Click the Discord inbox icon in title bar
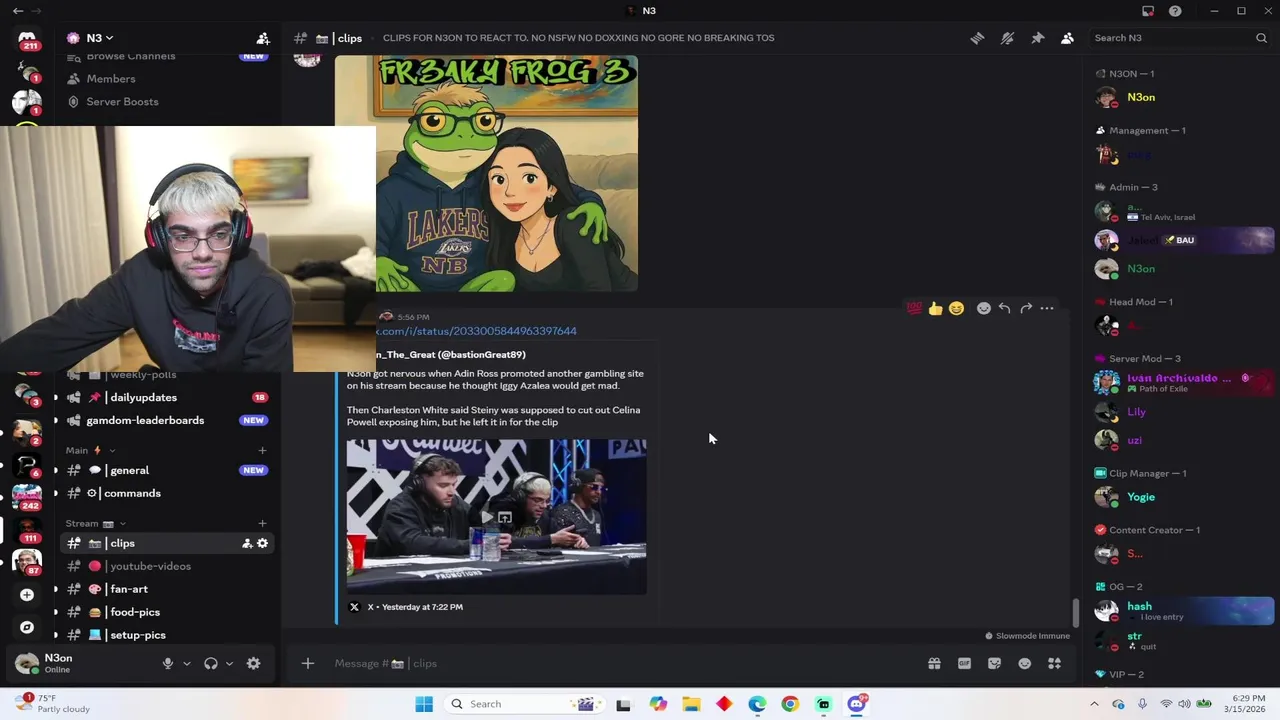Viewport: 1280px width, 720px height. pos(1148,11)
